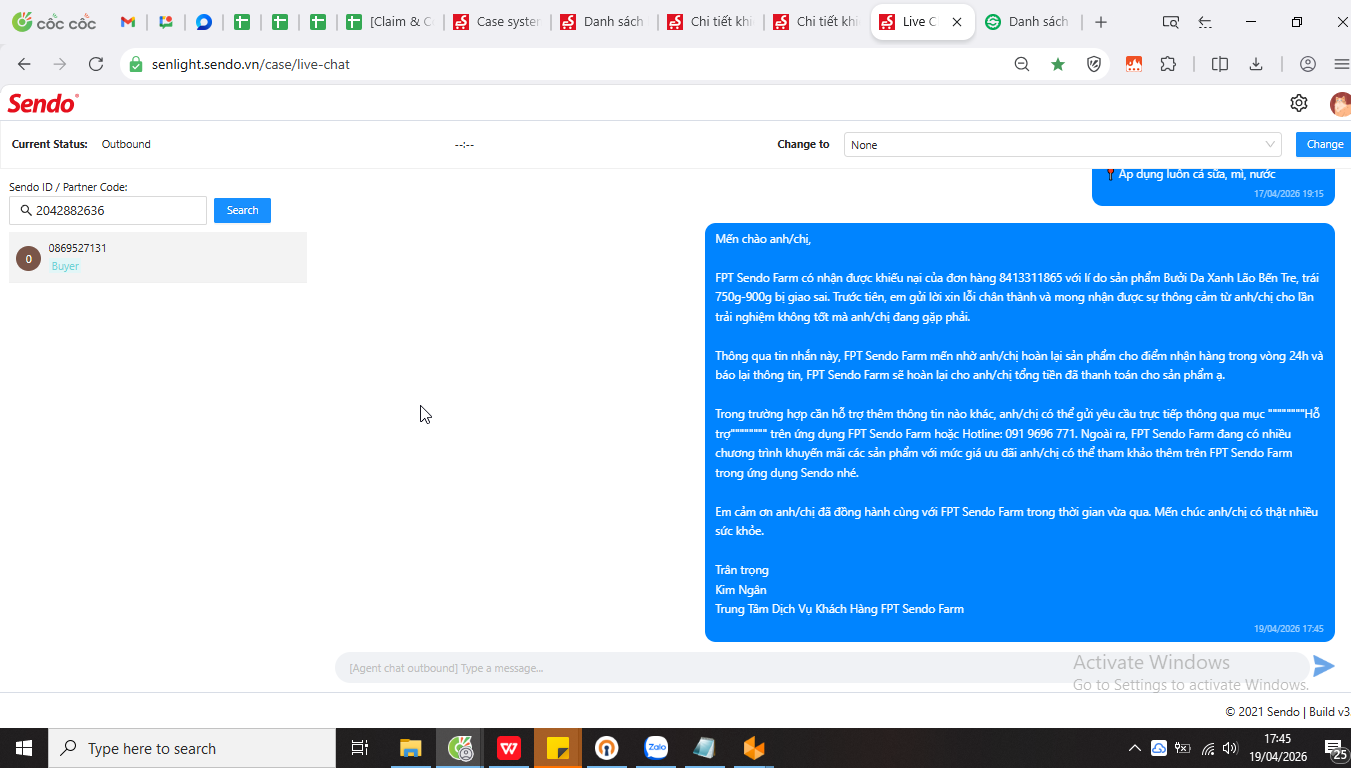Screen dimensions: 1351x768
Task: Open the Sendo settings gear
Action: (x=1298, y=103)
